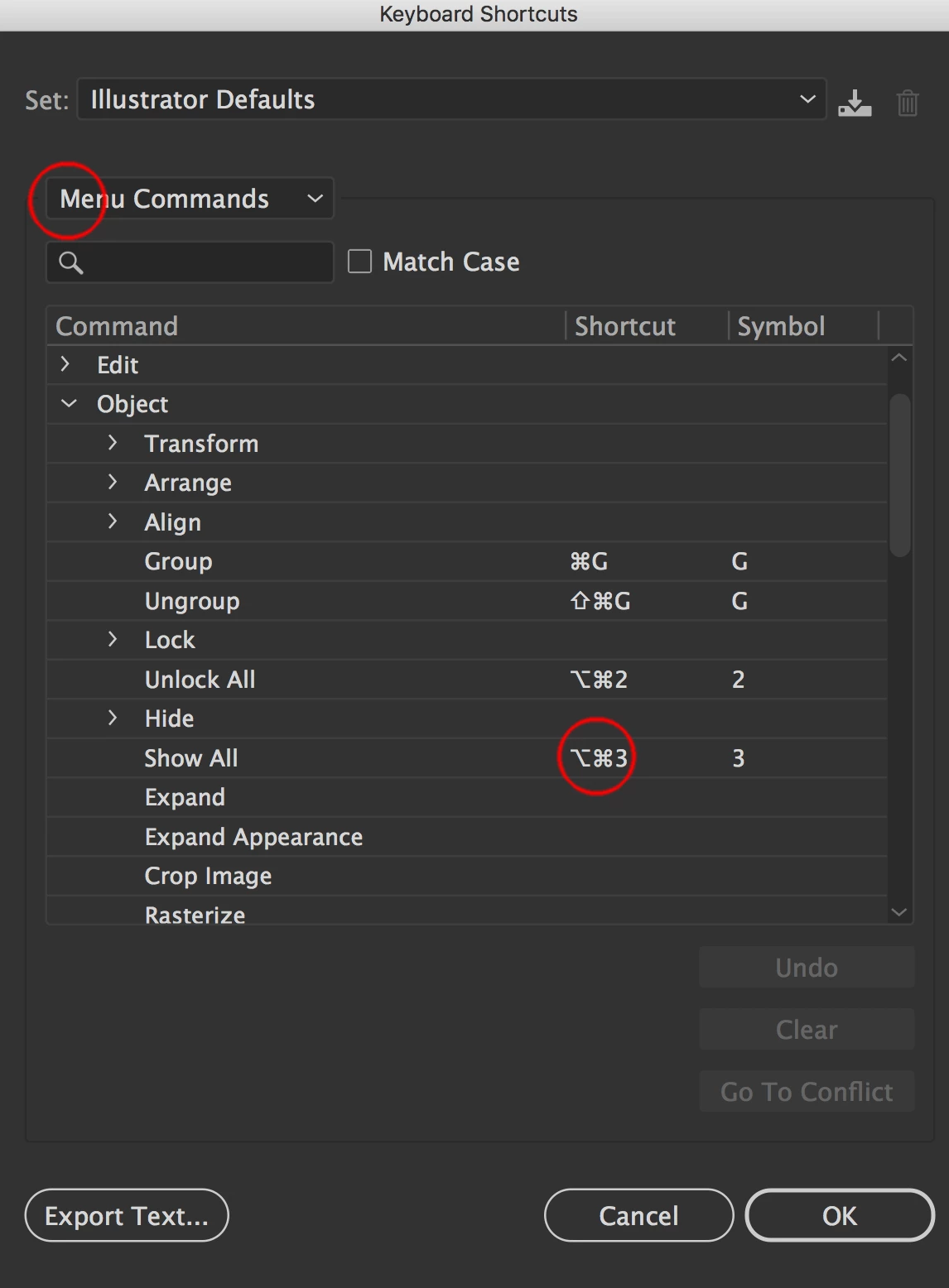
Task: Expand the Edit command group
Action: click(65, 364)
